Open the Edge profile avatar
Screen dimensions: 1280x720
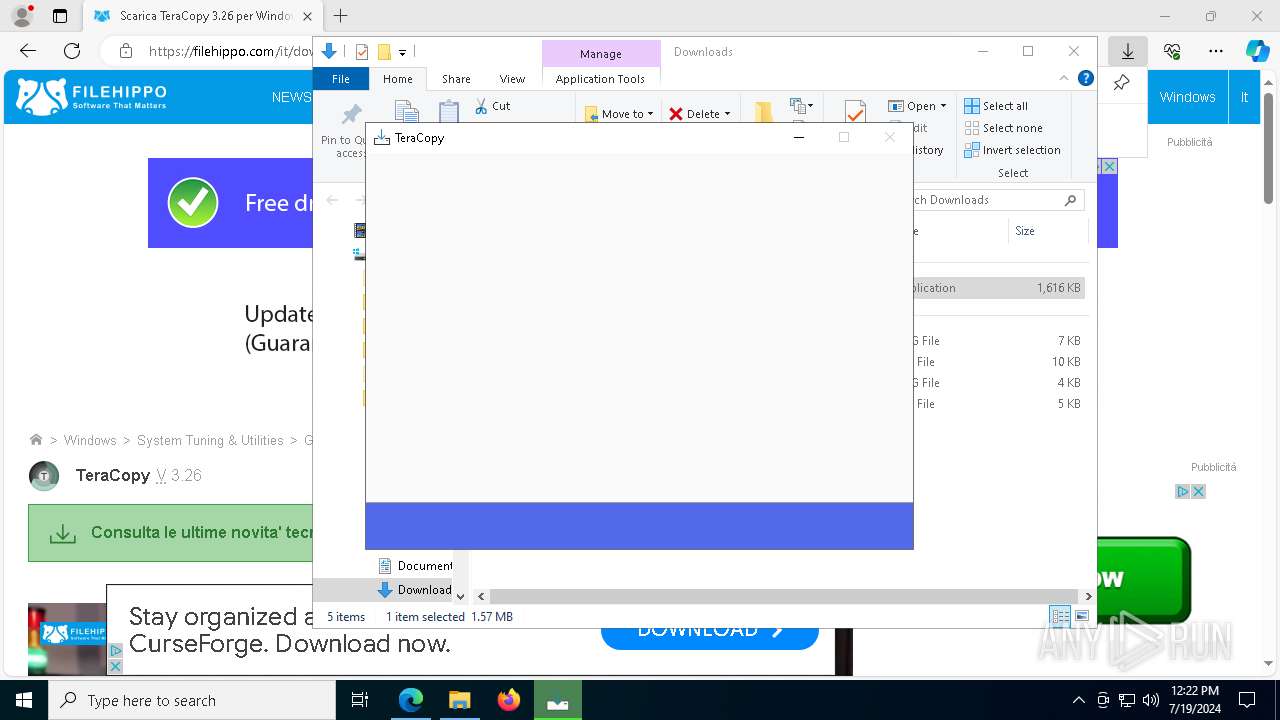tap(22, 16)
